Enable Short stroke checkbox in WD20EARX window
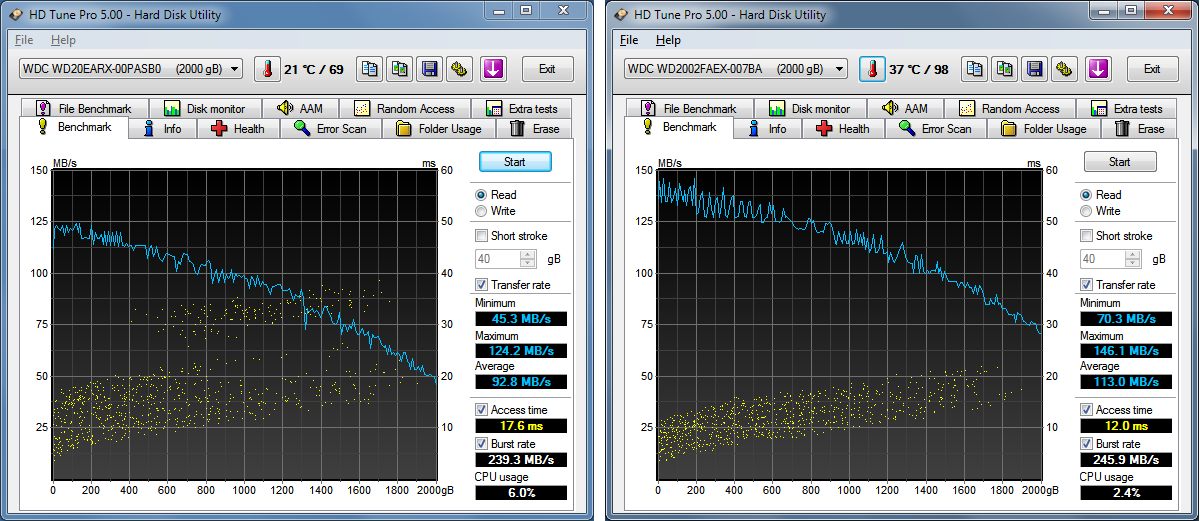Viewport: 1200px width, 521px height. click(482, 236)
